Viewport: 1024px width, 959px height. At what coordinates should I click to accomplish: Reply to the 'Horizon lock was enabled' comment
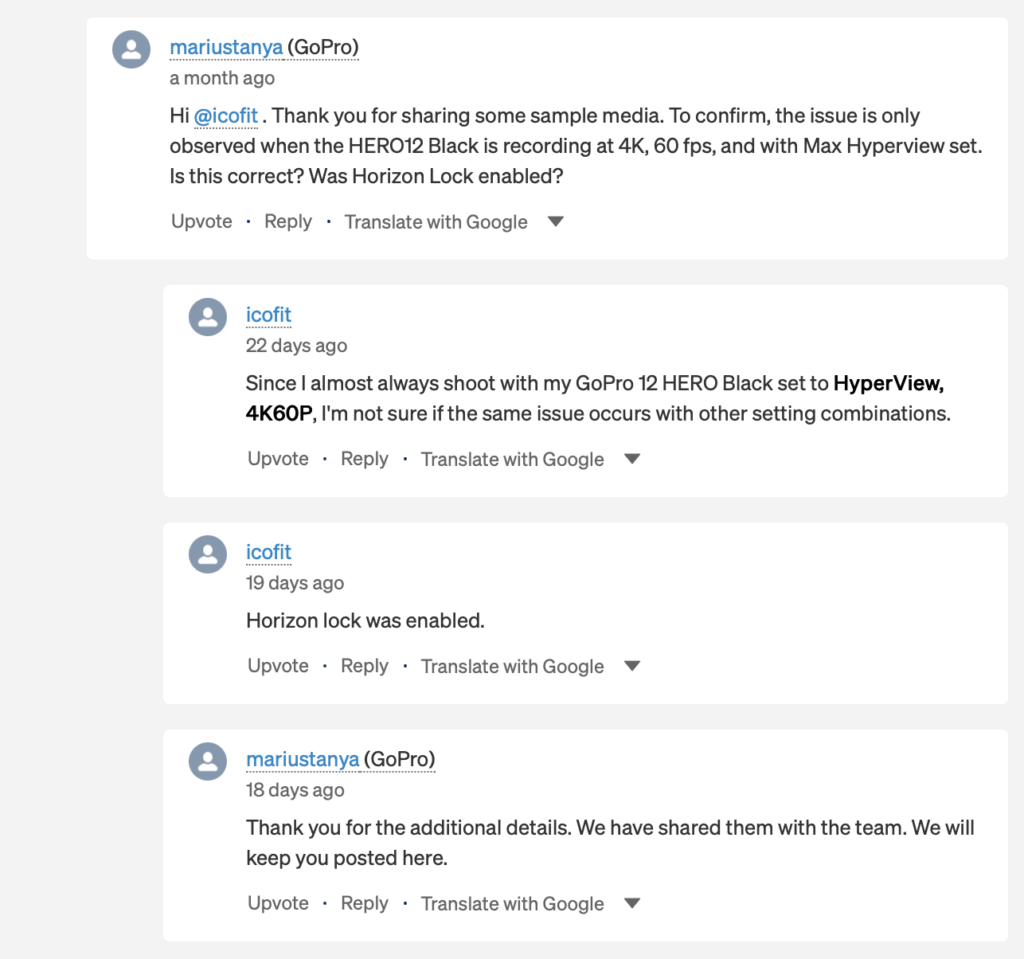click(x=364, y=666)
